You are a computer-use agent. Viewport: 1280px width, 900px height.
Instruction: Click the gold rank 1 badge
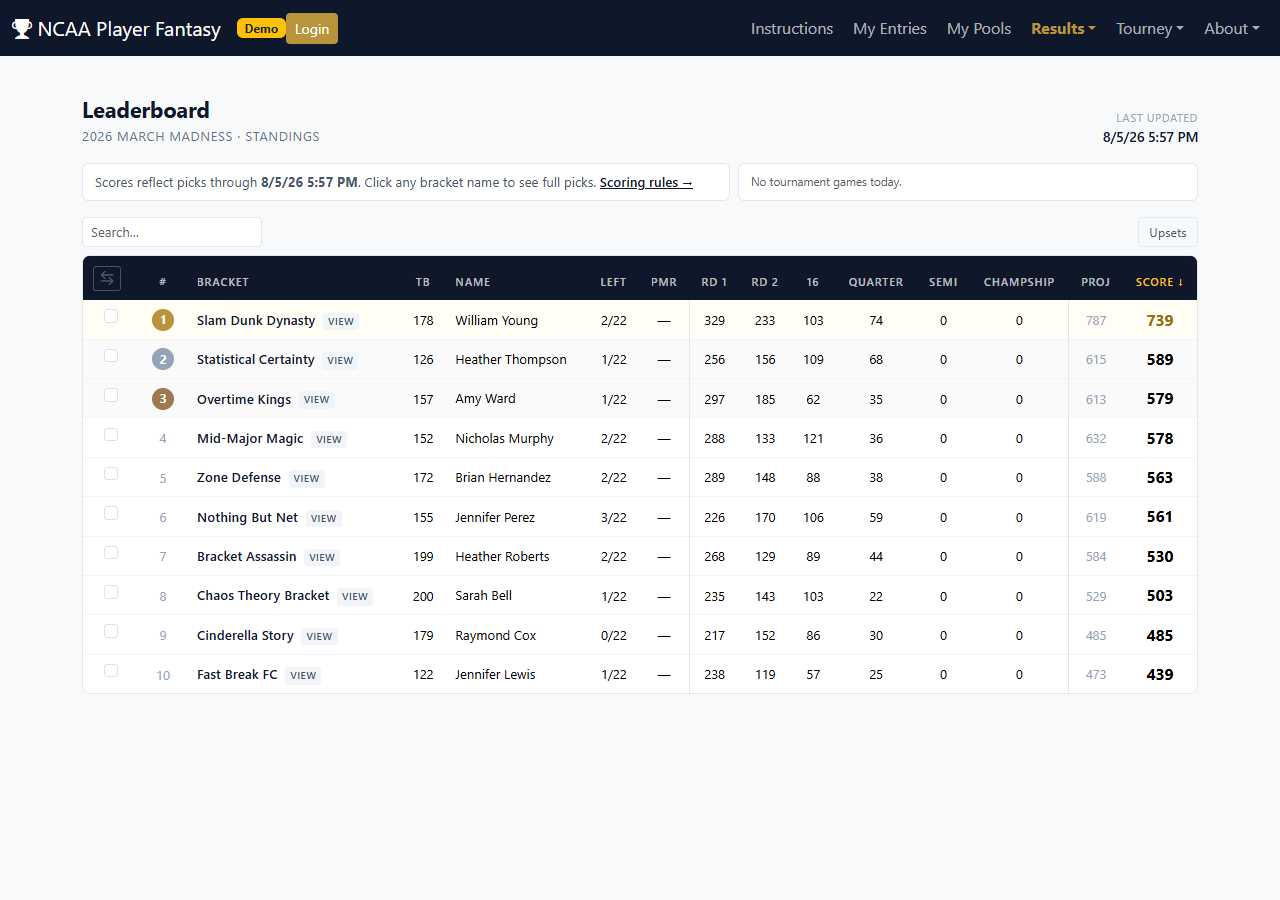pyautogui.click(x=163, y=320)
